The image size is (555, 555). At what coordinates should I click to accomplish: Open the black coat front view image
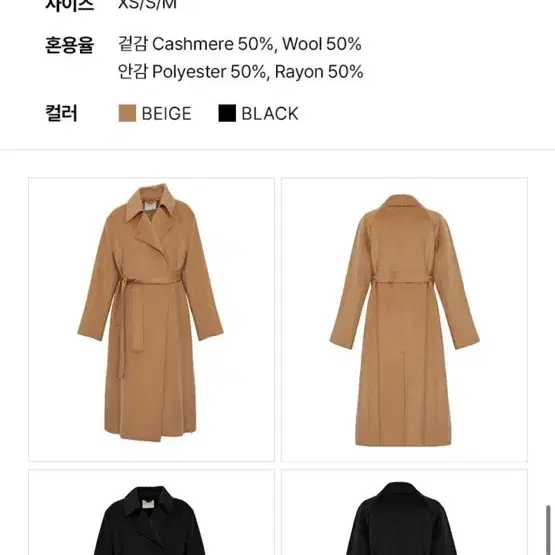[x=151, y=512]
